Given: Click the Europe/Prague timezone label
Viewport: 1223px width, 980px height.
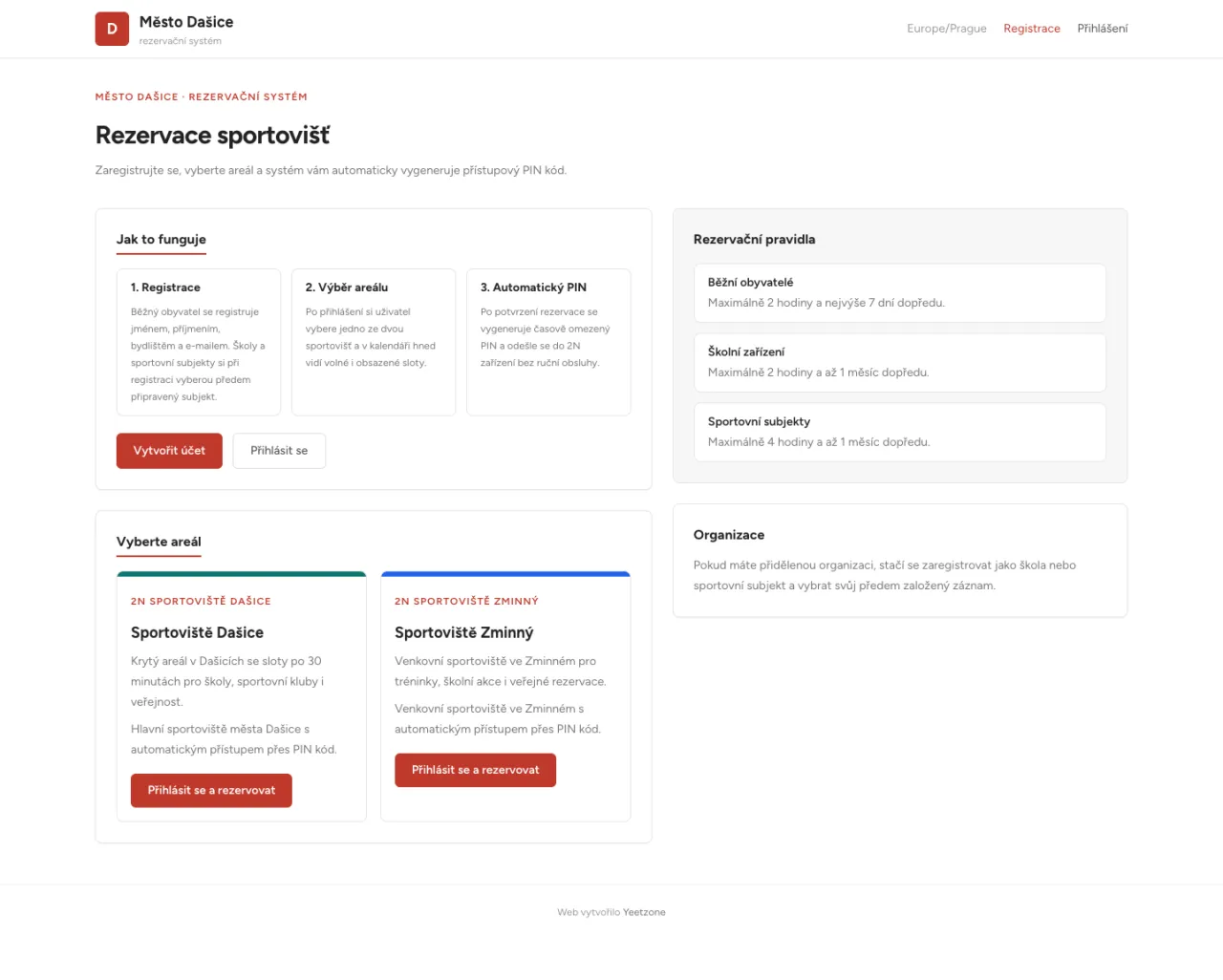Looking at the screenshot, I should click(947, 29).
